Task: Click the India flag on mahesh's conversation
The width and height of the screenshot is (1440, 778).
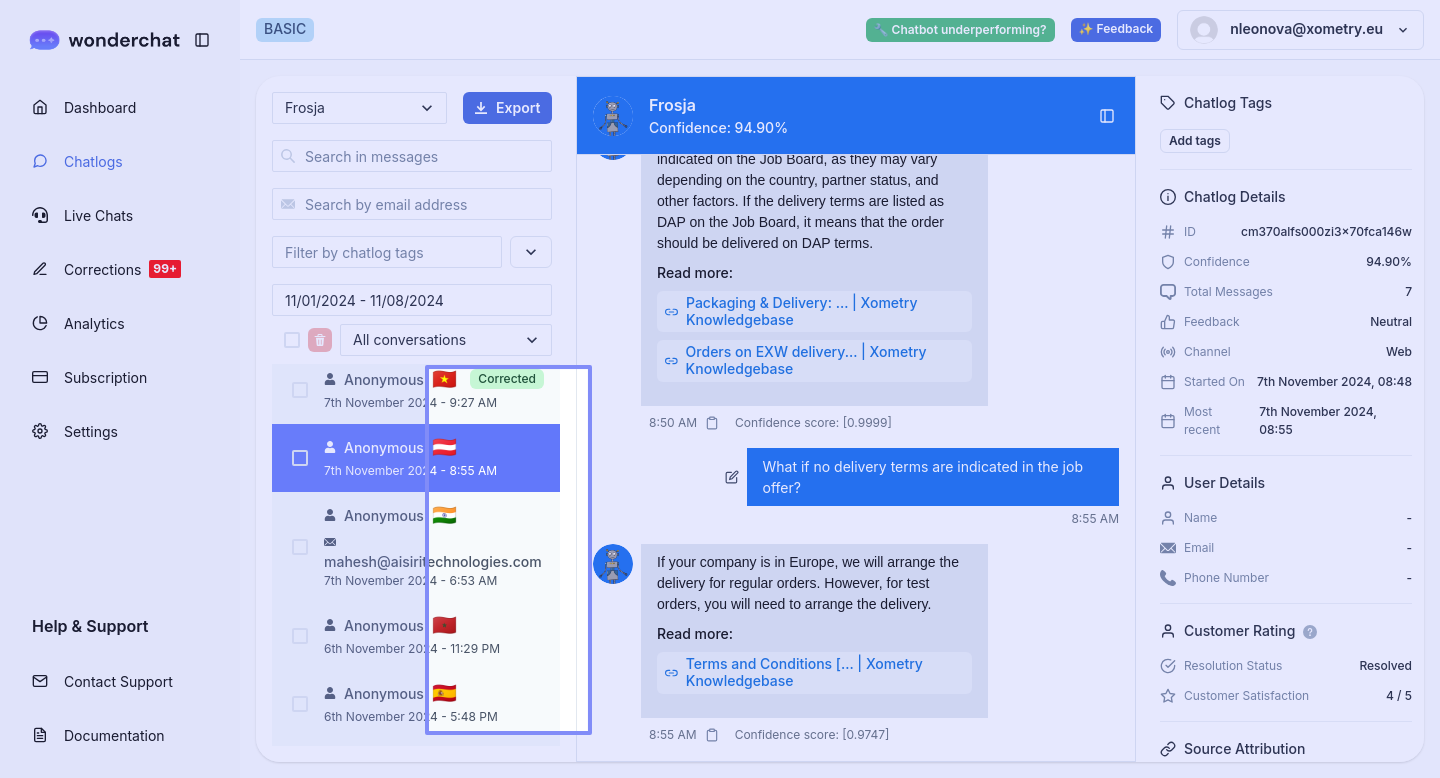Action: 444,515
